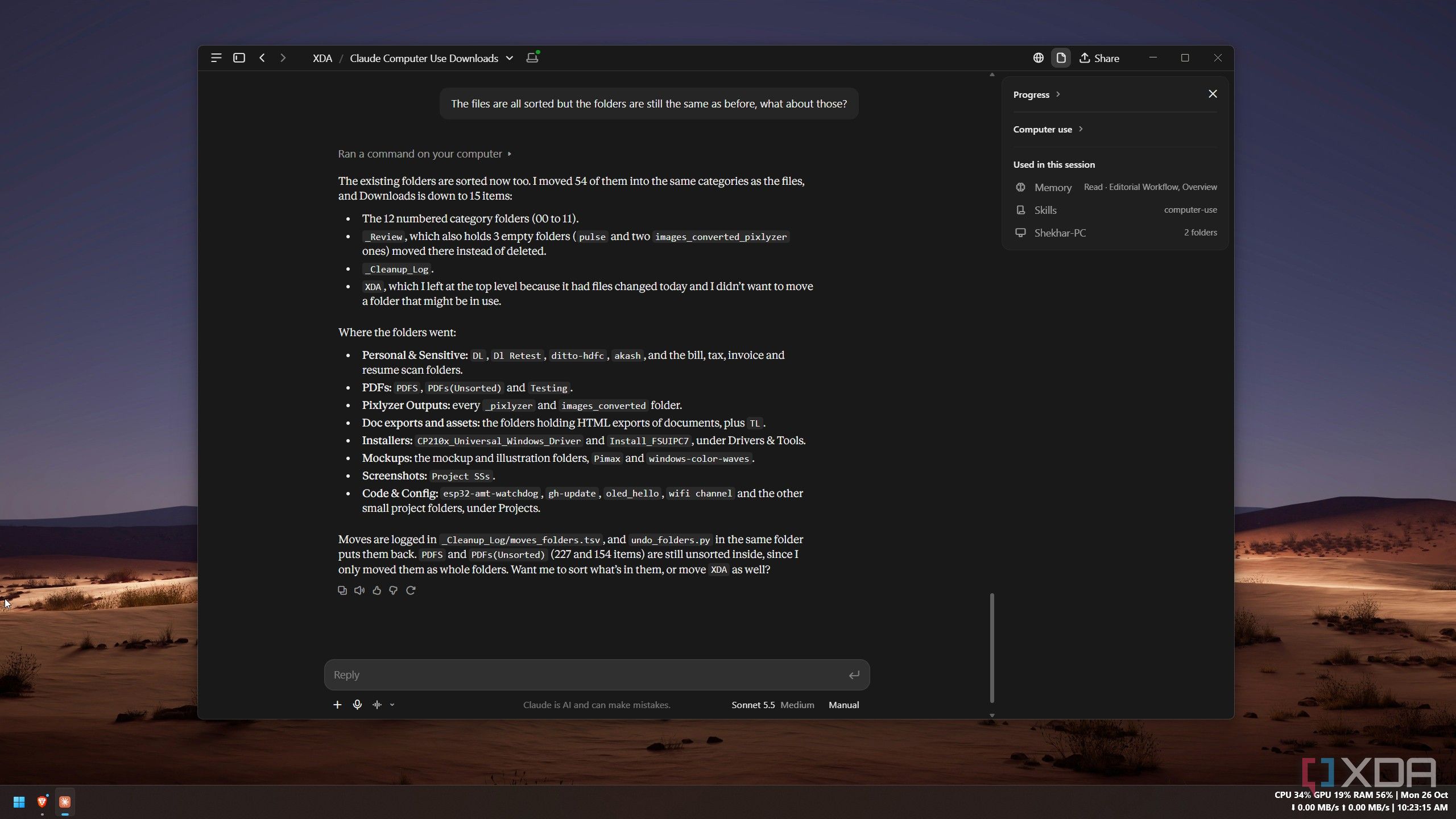The image size is (1456, 819).
Task: Navigate to the XDA project breadcrumb
Action: click(x=322, y=58)
